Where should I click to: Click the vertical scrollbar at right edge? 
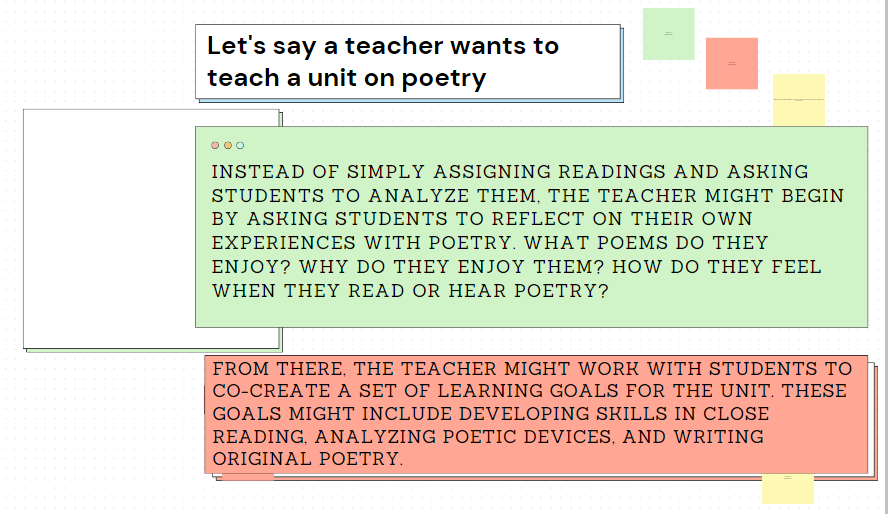(x=885, y=257)
